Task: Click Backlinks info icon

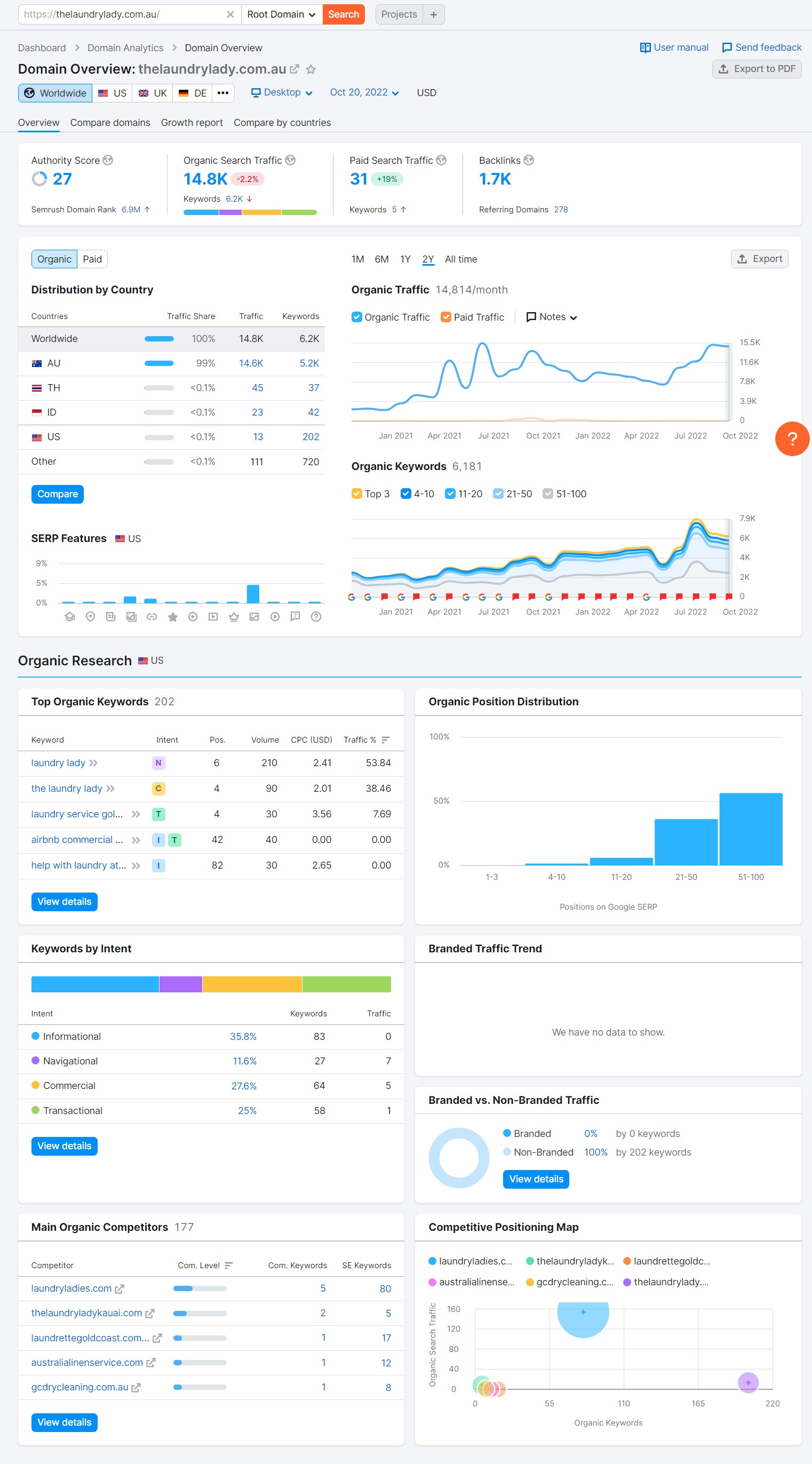Action: [529, 160]
